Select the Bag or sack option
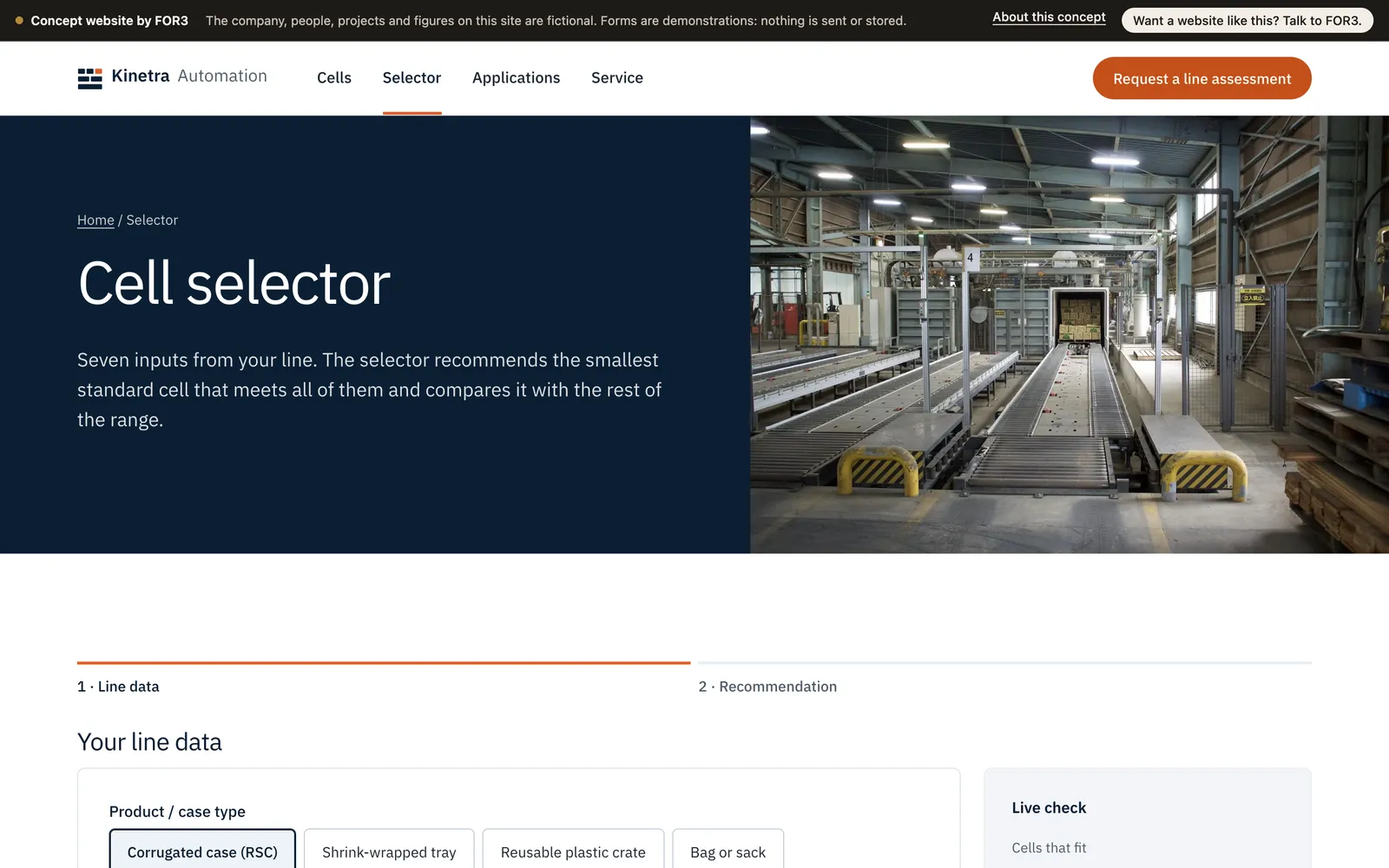Viewport: 1389px width, 868px height. click(727, 852)
